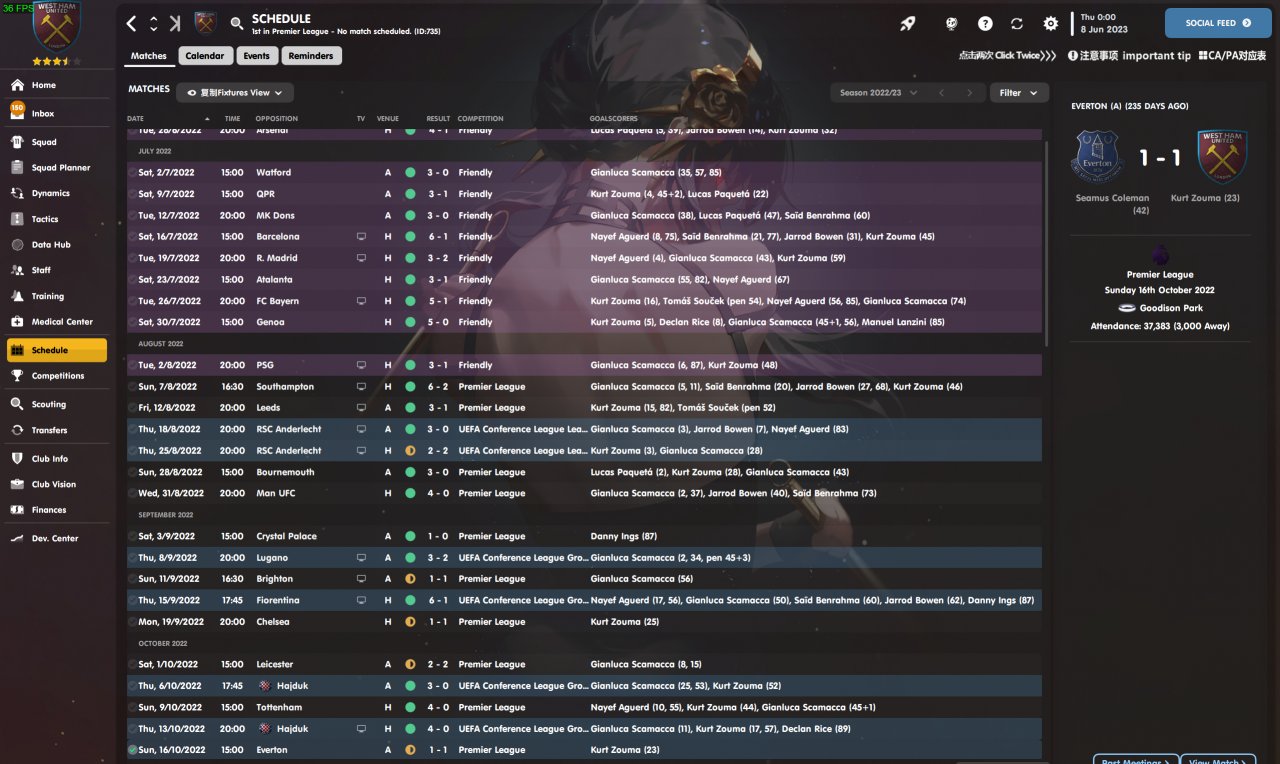Open the globe world icon
The width and height of the screenshot is (1280, 764).
click(x=953, y=23)
